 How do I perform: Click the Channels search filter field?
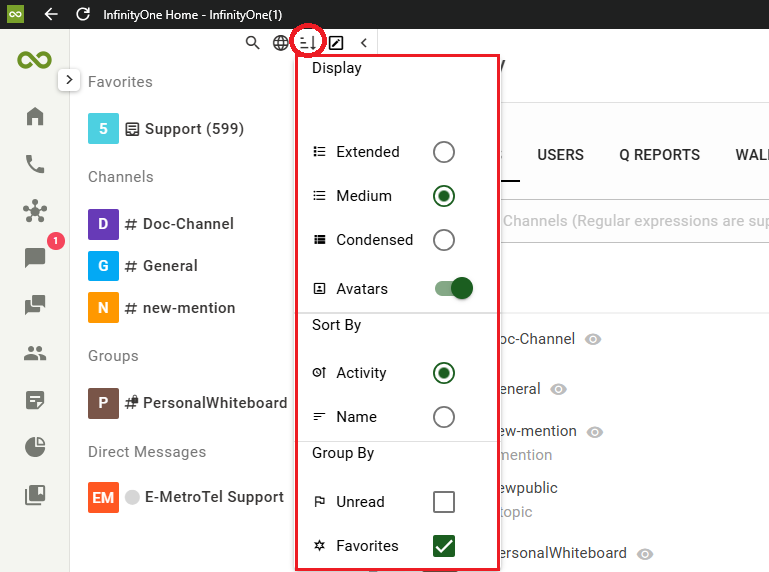click(634, 221)
